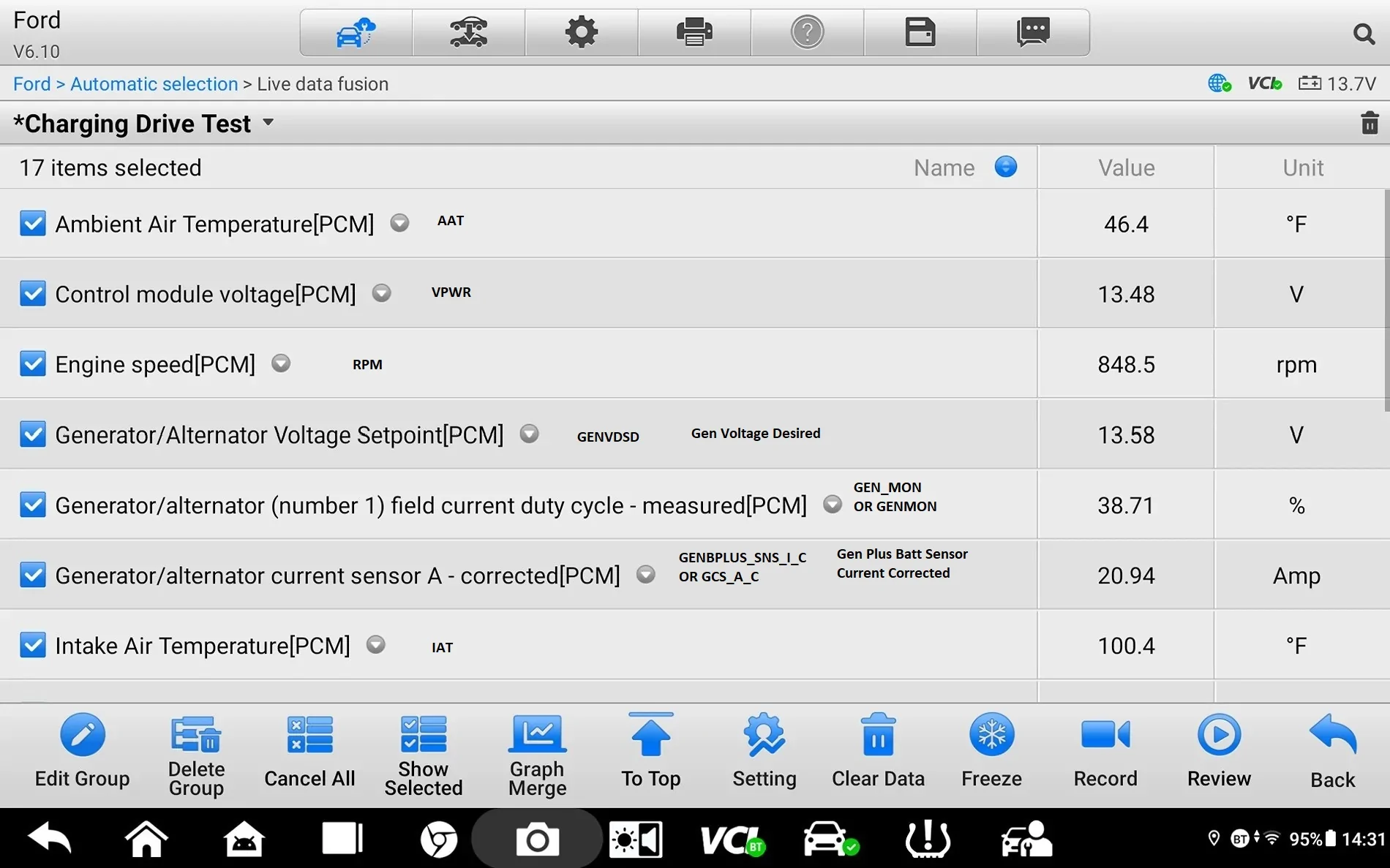This screenshot has height=868, width=1390.
Task: Expand options for Control module voltage row
Action: click(381, 293)
